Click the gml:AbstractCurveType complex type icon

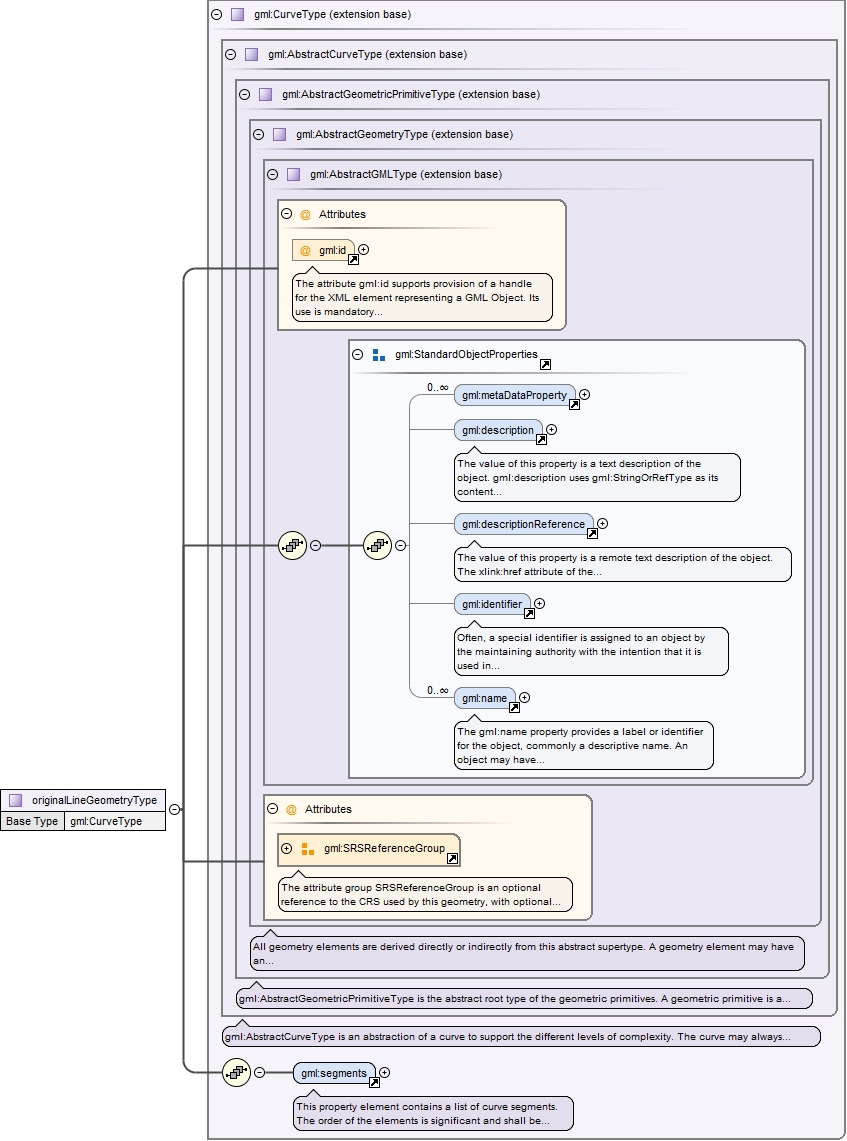pos(252,54)
